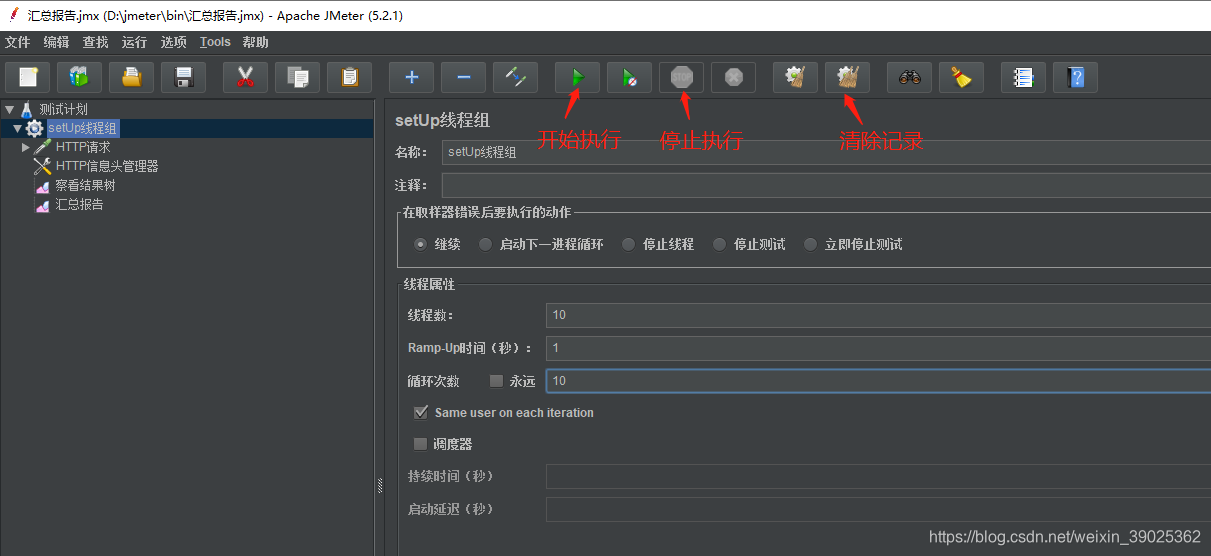Start the test with green play icon
This screenshot has width=1211, height=556.
(577, 77)
